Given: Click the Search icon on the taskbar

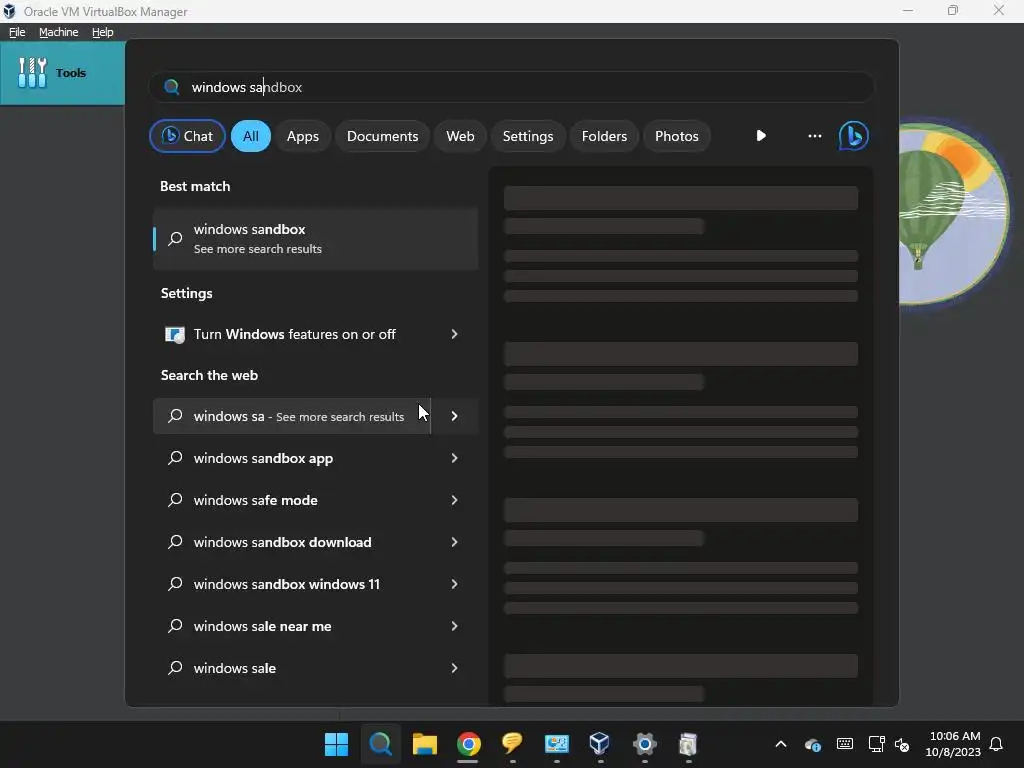Looking at the screenshot, I should pyautogui.click(x=381, y=744).
